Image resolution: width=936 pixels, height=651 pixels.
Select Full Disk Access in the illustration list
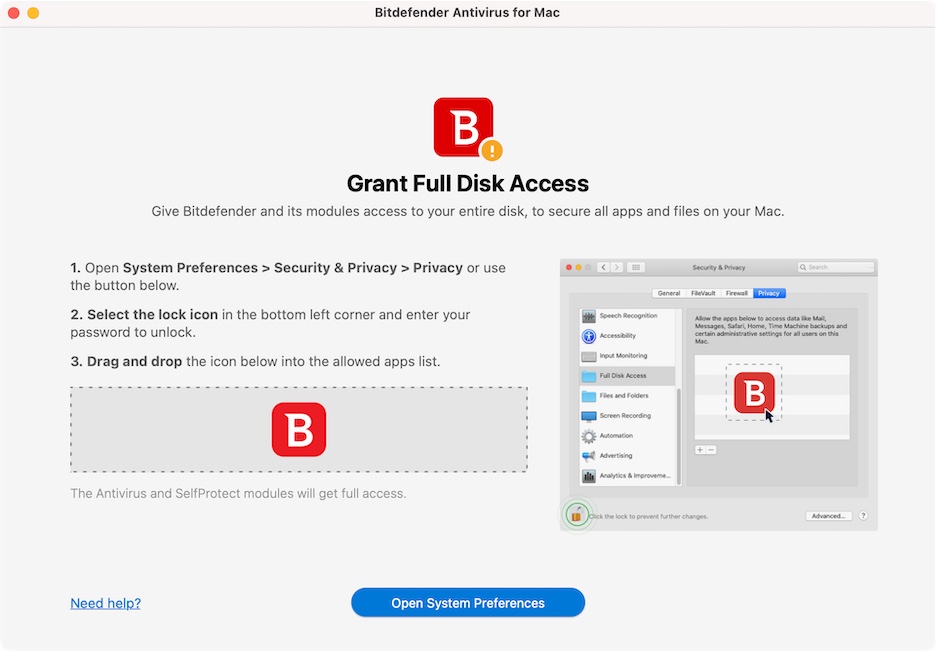[x=627, y=376]
